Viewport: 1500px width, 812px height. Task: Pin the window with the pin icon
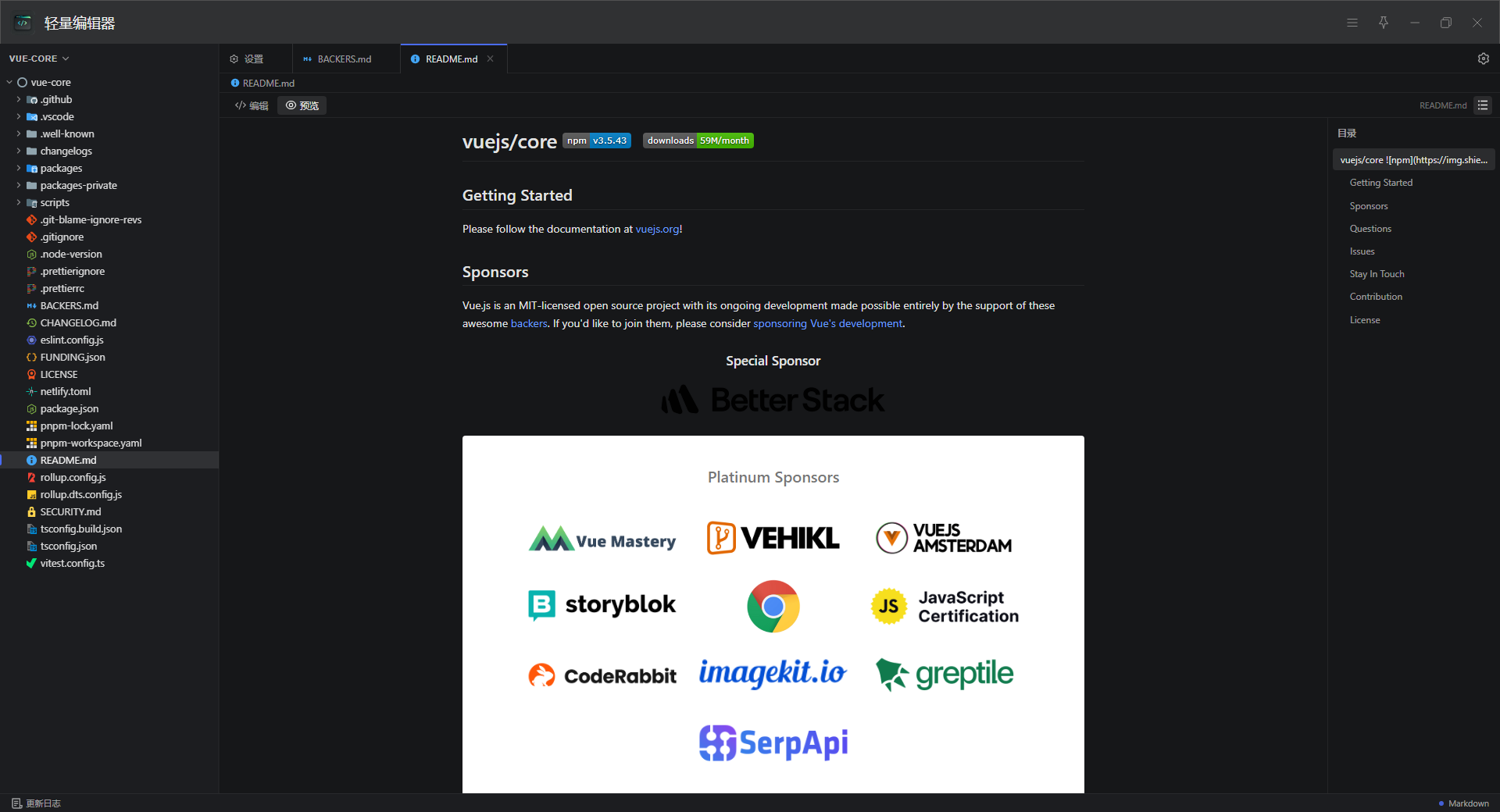click(x=1384, y=23)
